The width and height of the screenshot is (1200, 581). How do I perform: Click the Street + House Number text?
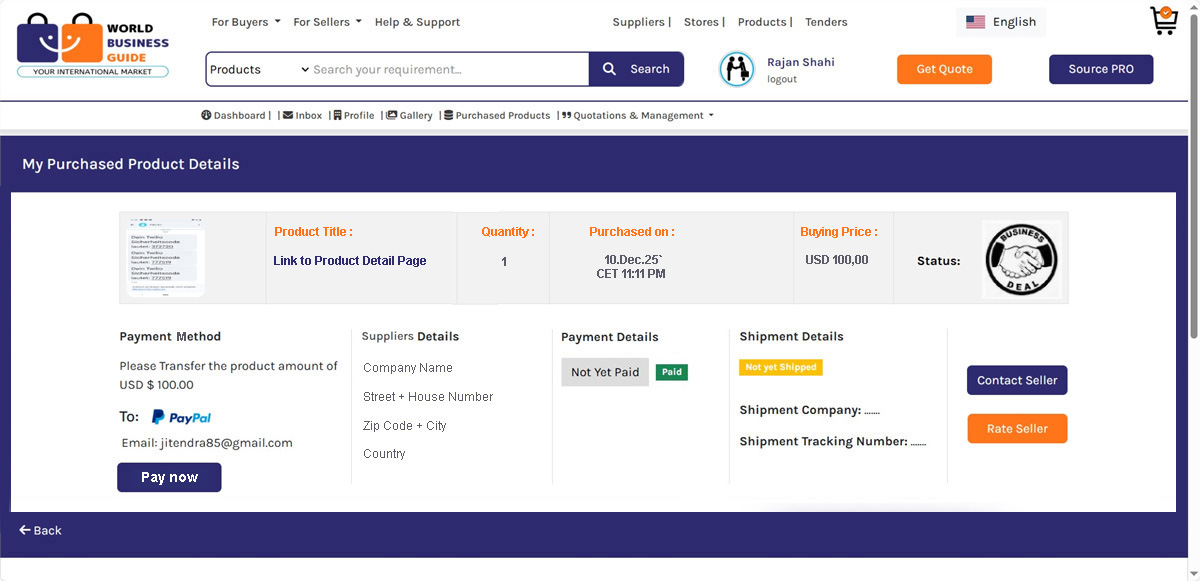pyautogui.click(x=428, y=397)
